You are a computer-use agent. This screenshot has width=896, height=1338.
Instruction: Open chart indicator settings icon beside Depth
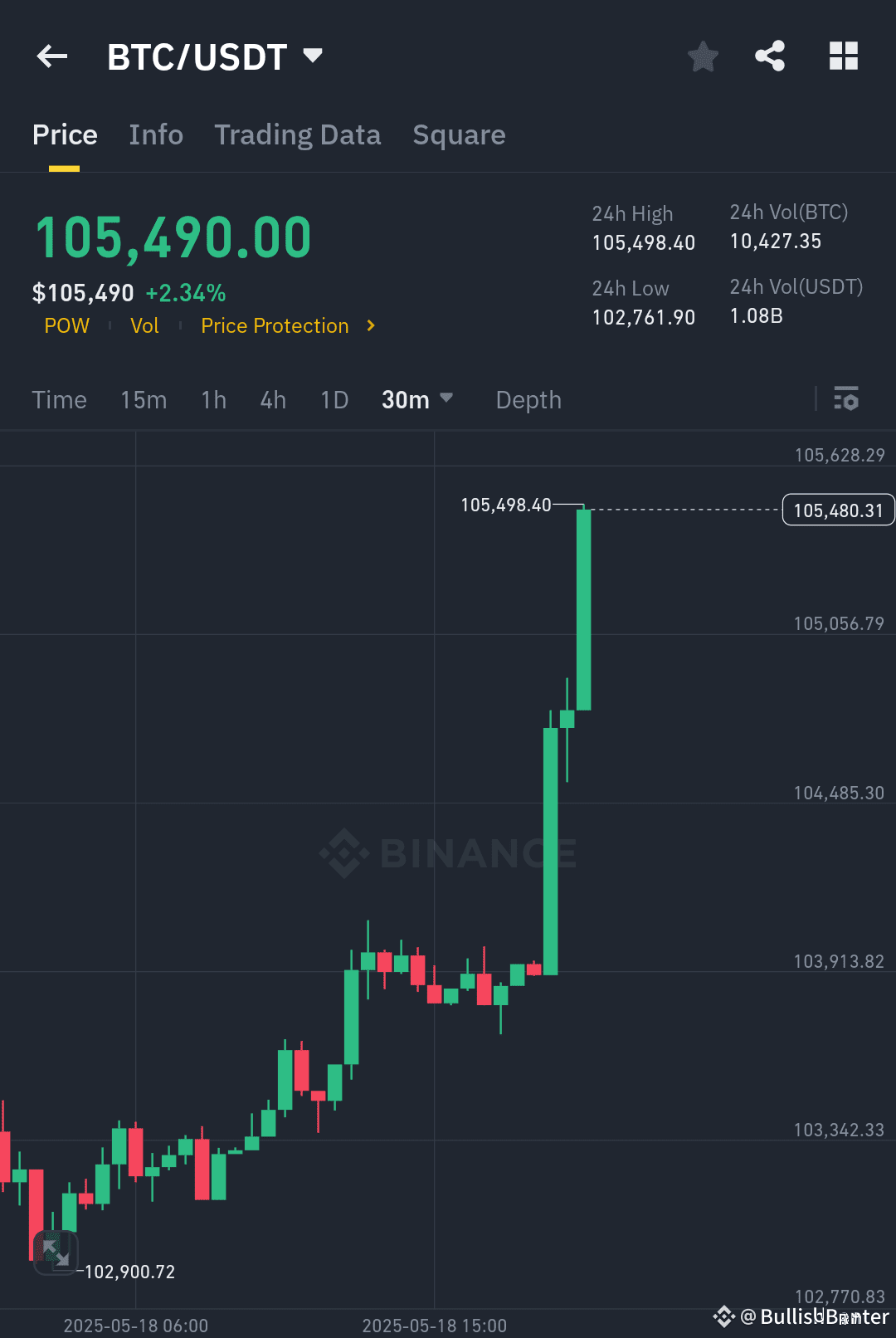click(846, 399)
